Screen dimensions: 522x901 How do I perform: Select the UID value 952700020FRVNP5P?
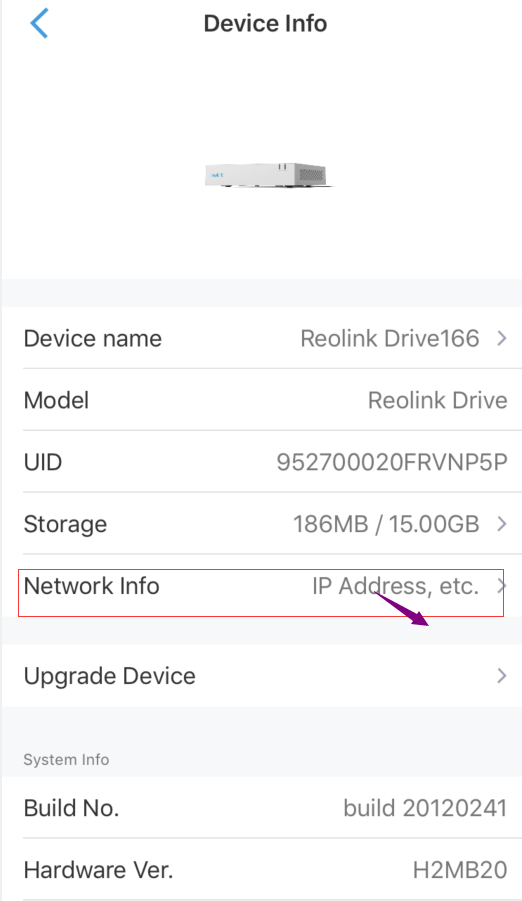(x=392, y=462)
